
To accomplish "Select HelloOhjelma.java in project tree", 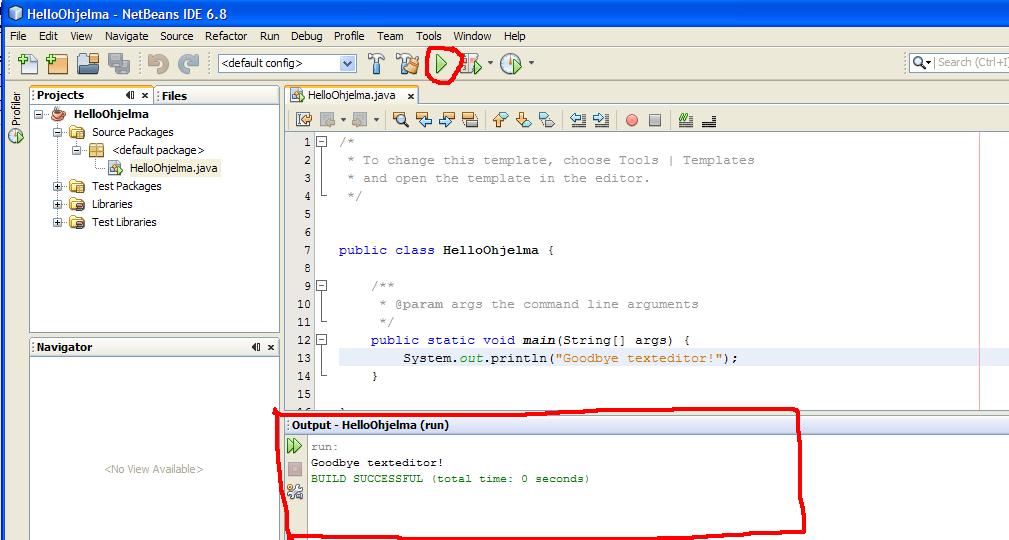I will (173, 168).
